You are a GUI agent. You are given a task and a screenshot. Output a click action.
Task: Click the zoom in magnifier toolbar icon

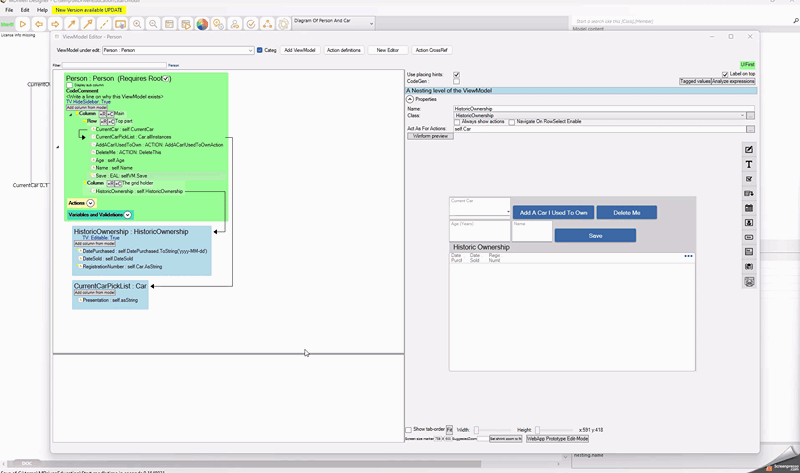pos(137,24)
